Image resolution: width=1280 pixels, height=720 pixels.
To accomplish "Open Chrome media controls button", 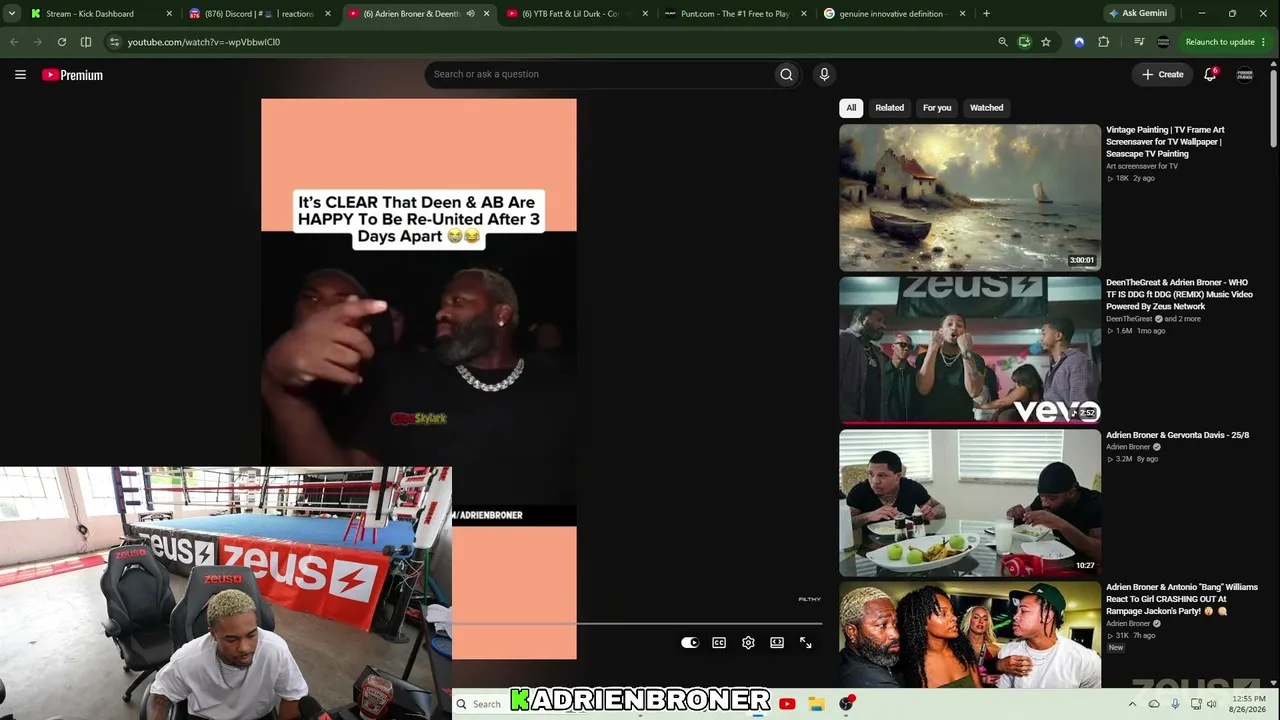I will click(1139, 42).
